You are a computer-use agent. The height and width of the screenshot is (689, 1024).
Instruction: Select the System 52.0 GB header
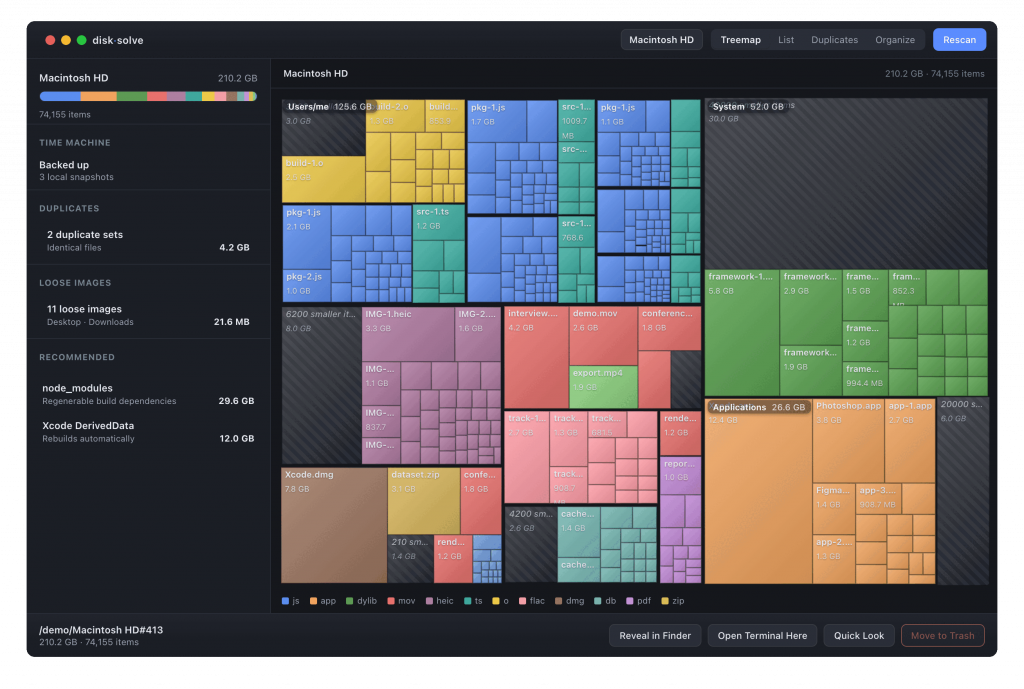coord(748,106)
